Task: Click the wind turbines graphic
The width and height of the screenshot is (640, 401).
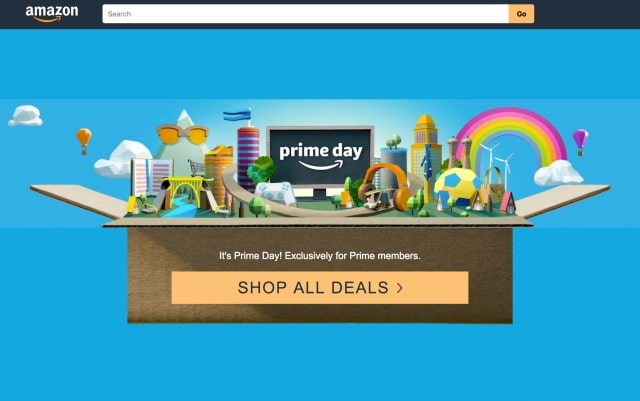Action: coord(498,162)
